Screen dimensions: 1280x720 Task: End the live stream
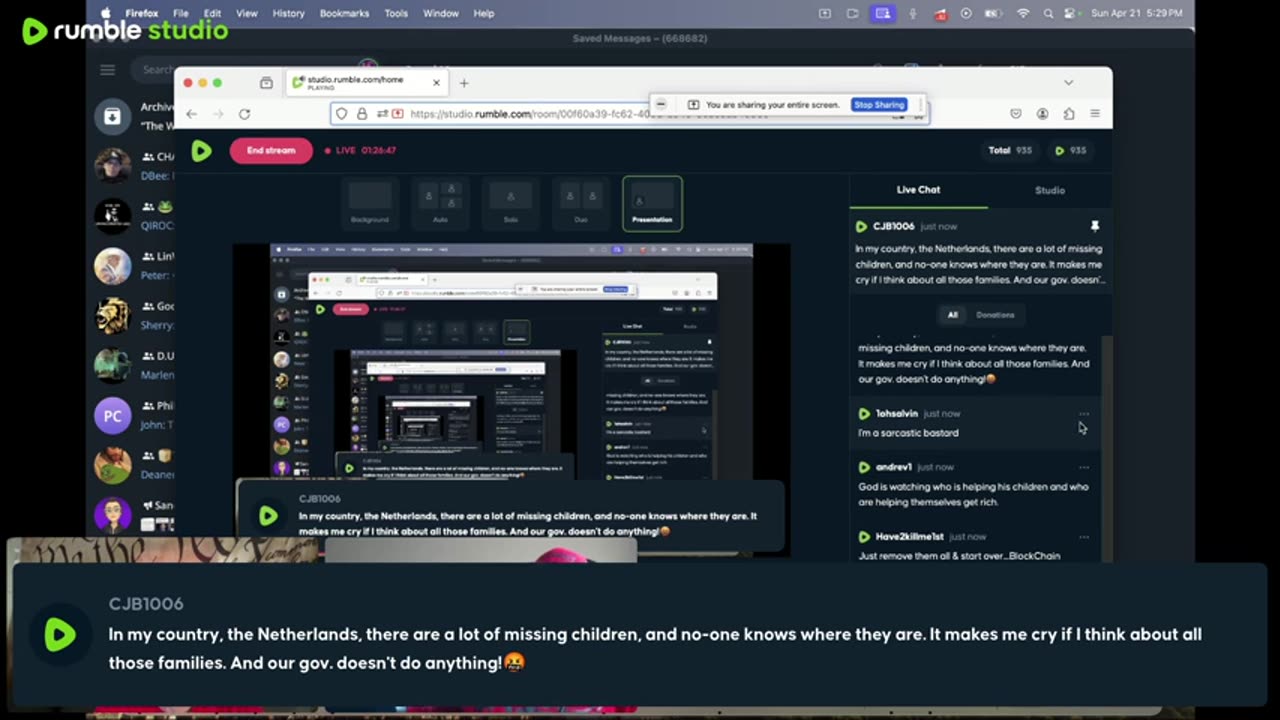coord(271,150)
